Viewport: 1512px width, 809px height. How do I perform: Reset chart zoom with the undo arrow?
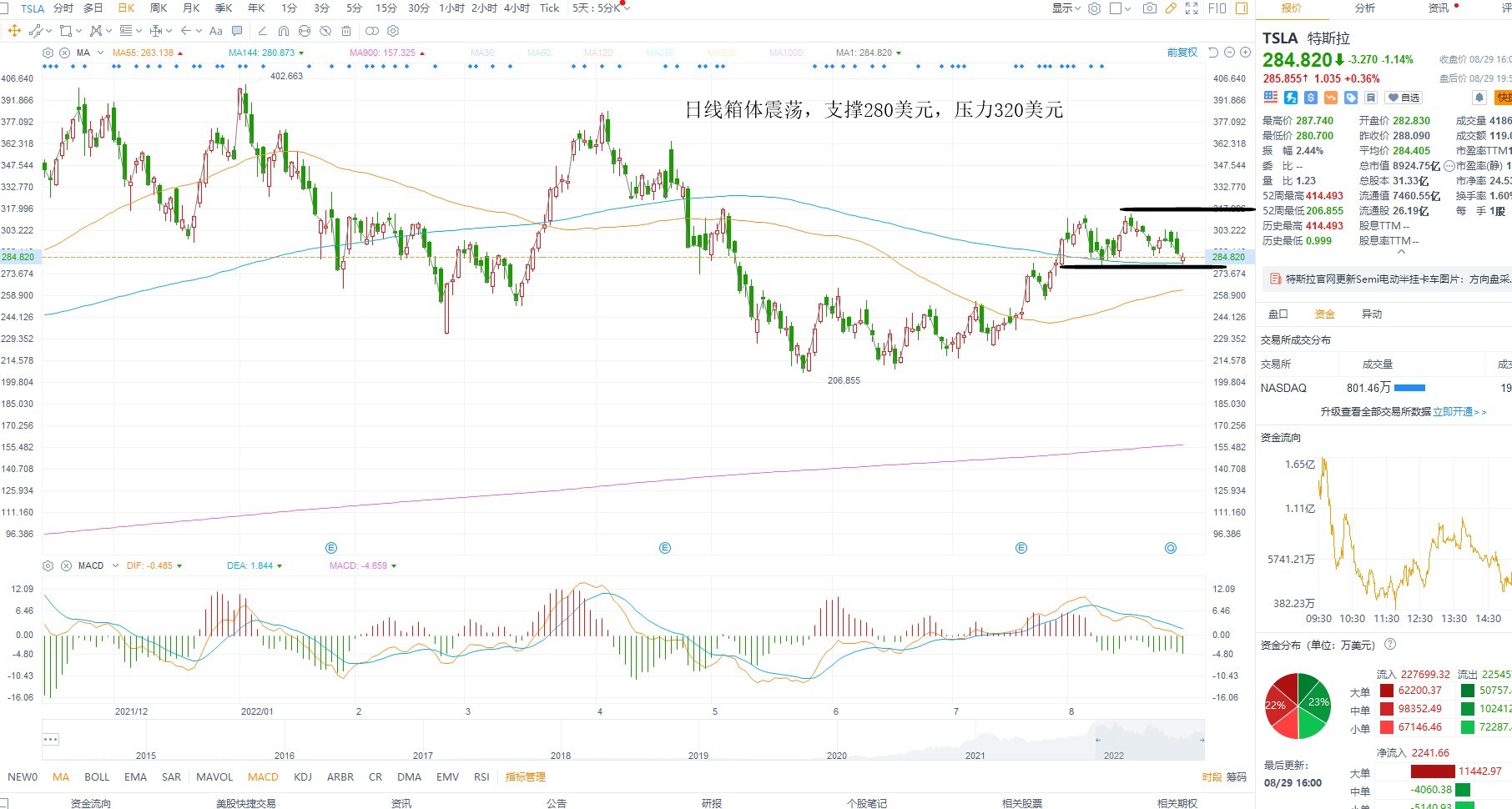click(x=1213, y=53)
